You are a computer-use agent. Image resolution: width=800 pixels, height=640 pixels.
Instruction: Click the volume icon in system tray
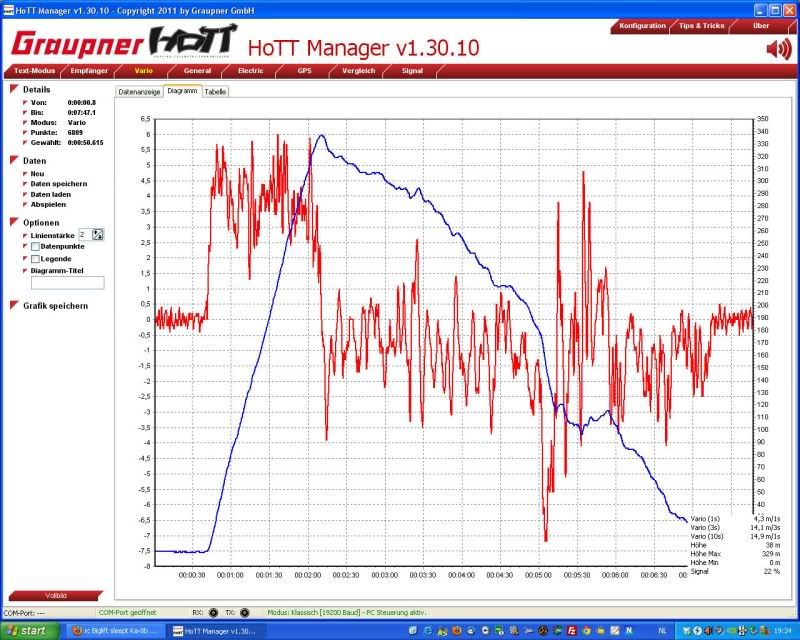[709, 631]
